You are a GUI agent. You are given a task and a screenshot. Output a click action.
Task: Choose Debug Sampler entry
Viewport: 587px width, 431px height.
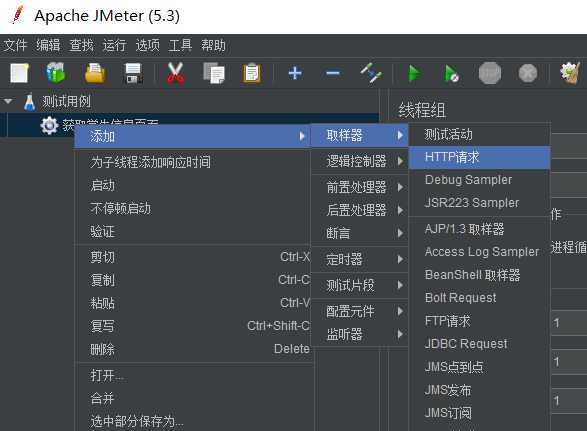(x=480, y=180)
